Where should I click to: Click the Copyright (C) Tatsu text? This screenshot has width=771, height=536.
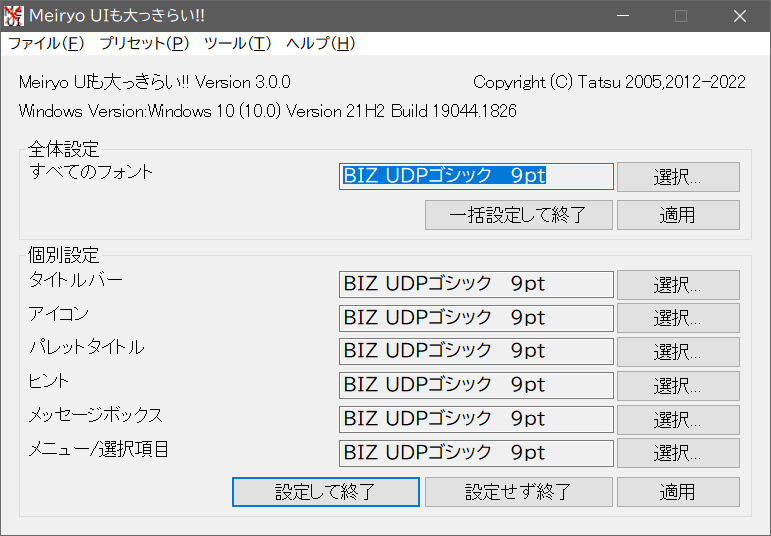pos(609,82)
